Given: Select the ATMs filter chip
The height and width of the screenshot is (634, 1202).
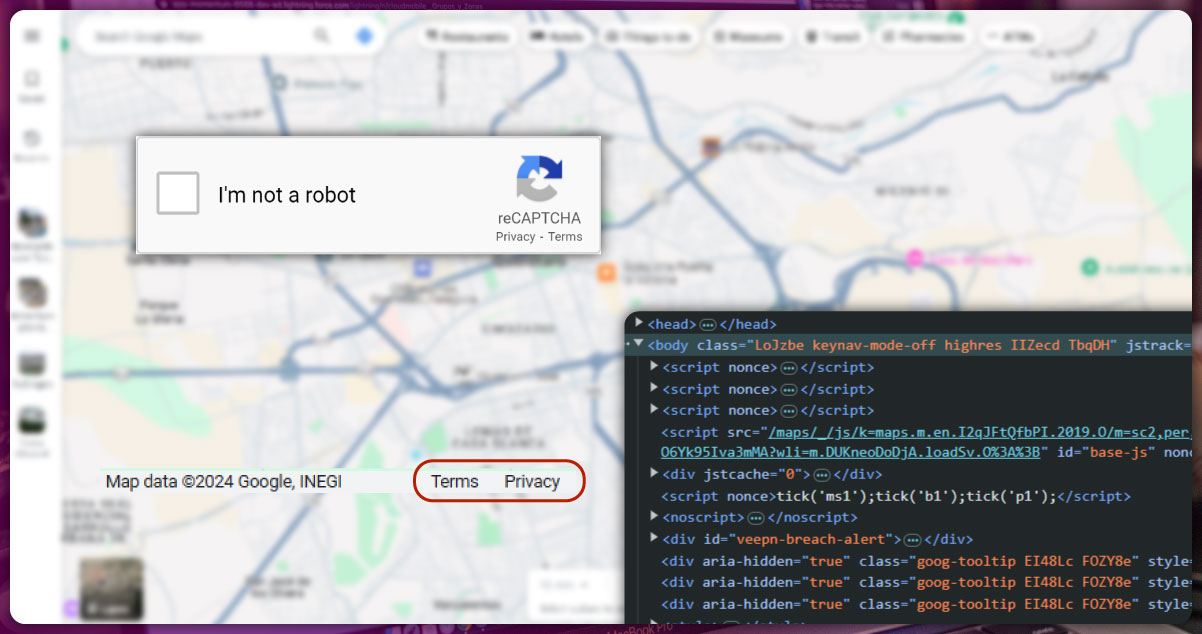Looking at the screenshot, I should click(x=1011, y=36).
